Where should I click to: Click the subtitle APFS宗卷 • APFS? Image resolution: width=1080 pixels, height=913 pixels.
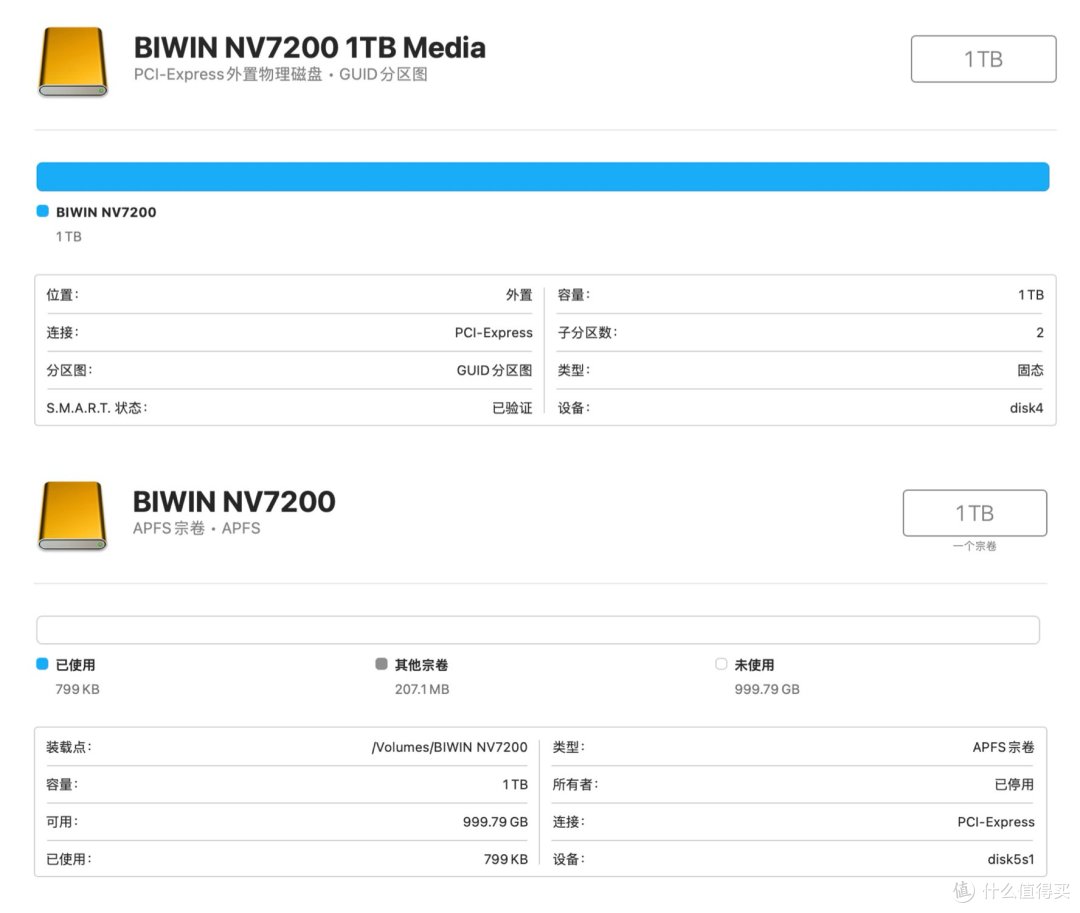point(196,528)
